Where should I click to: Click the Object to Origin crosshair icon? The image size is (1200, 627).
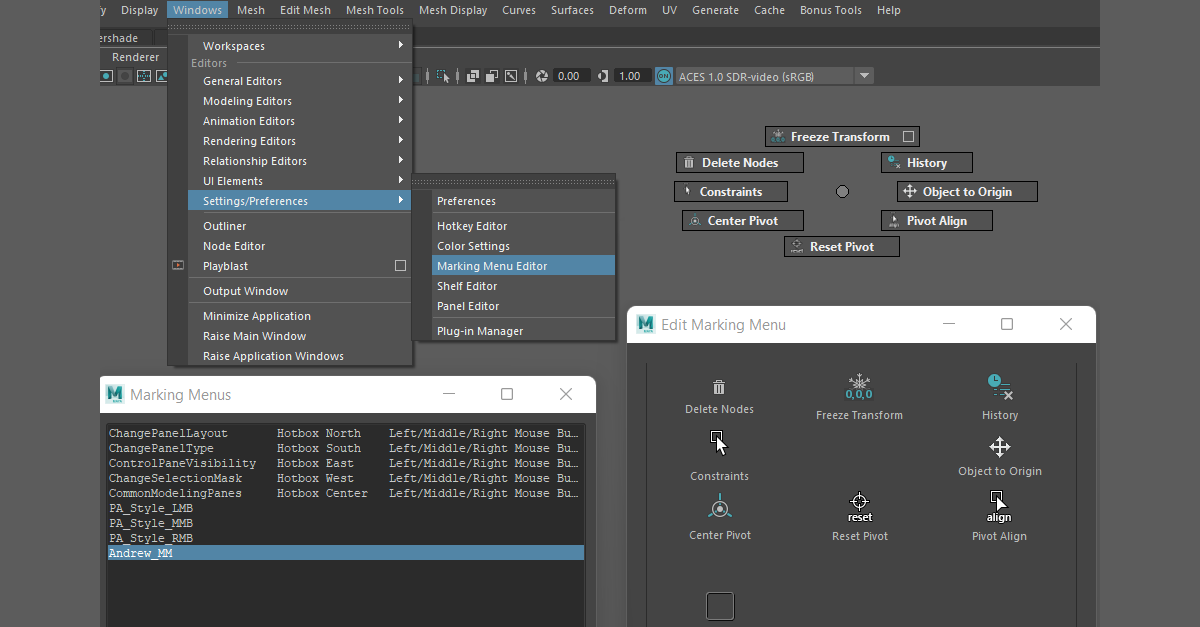[999, 447]
